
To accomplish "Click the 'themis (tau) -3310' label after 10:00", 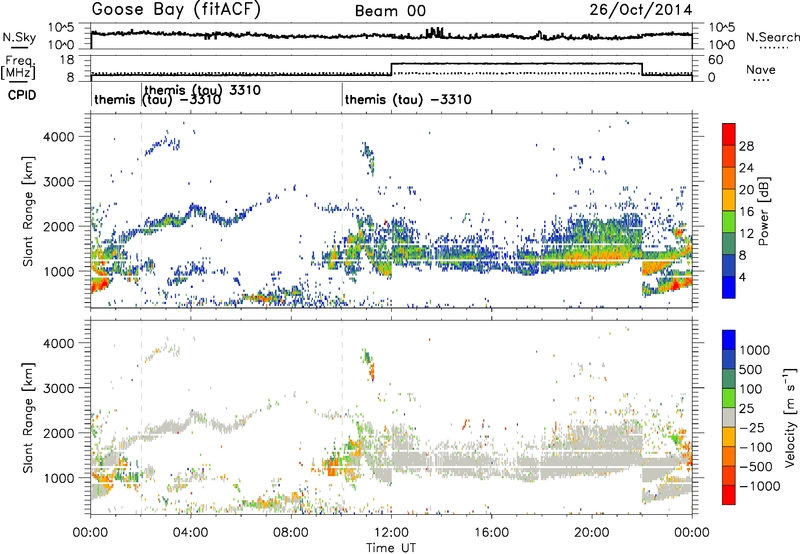I will pos(408,99).
